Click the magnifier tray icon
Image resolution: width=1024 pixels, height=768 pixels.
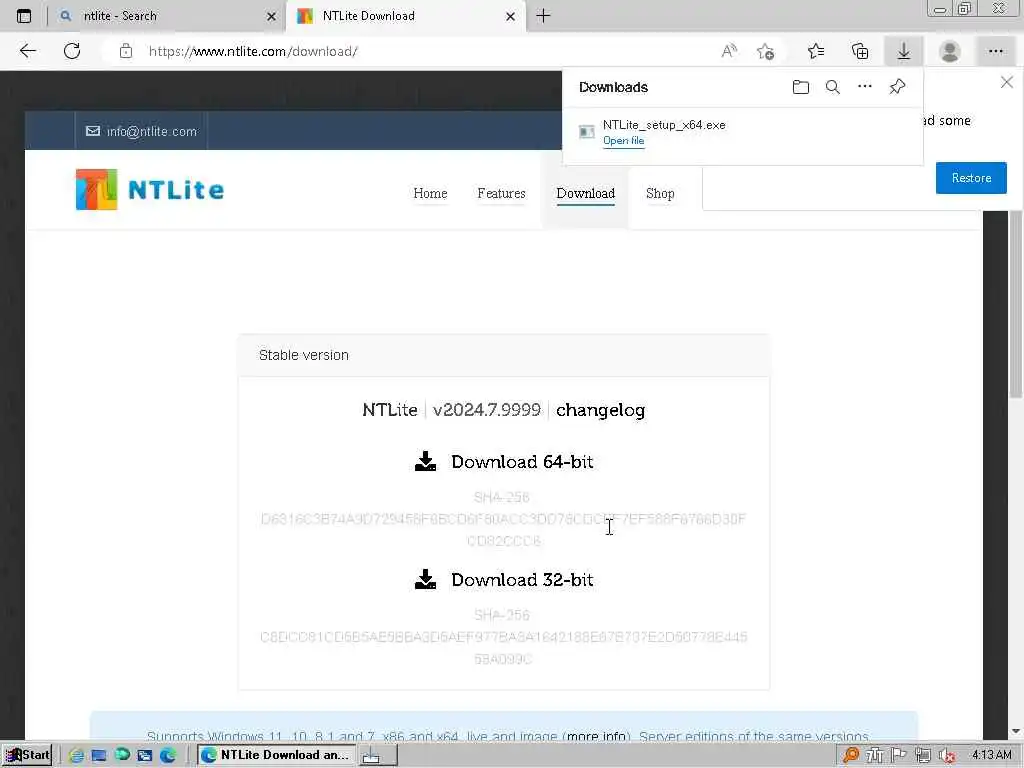pyautogui.click(x=850, y=756)
